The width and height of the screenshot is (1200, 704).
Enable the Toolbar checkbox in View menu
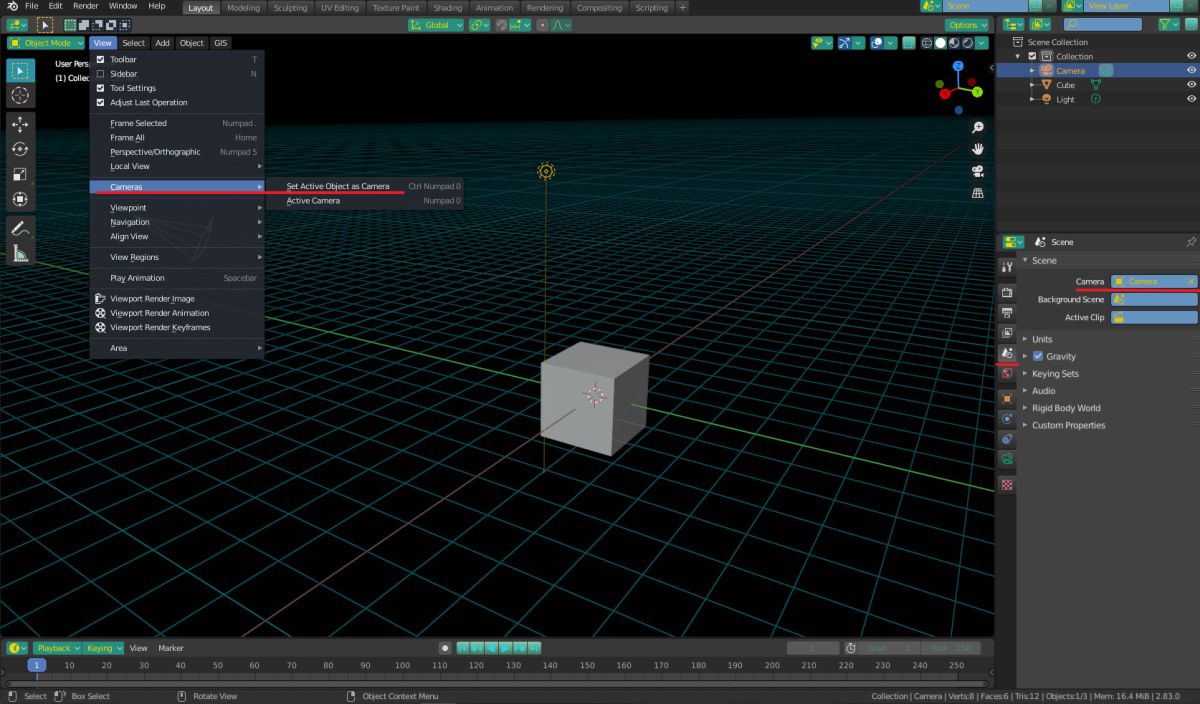tap(100, 60)
